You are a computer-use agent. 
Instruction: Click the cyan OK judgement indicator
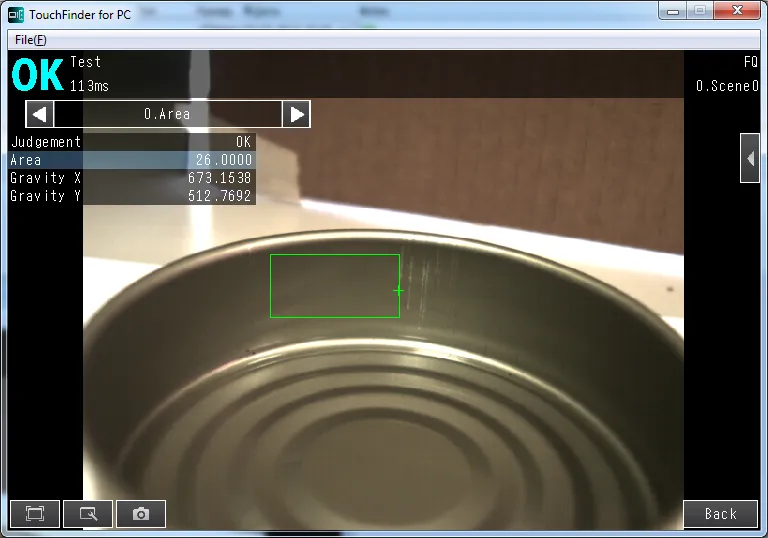[37, 75]
